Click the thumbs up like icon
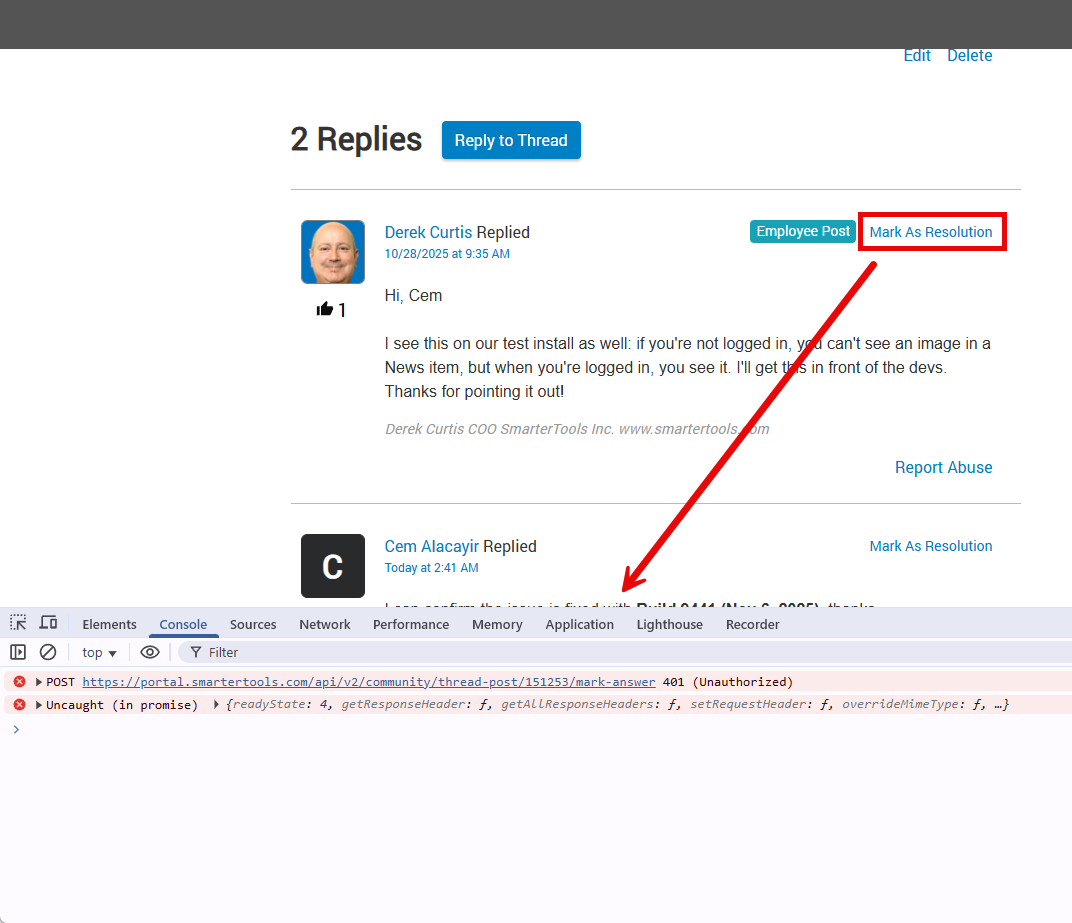1072x923 pixels. pyautogui.click(x=325, y=310)
